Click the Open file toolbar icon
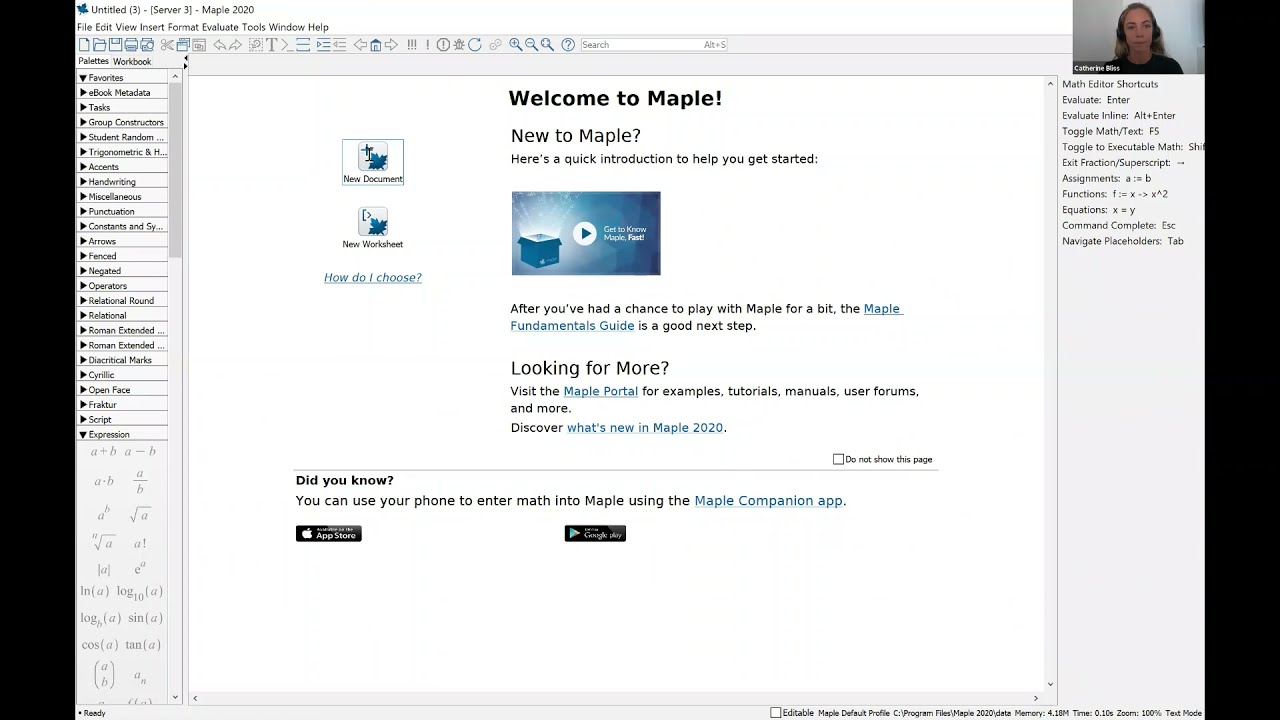The height and width of the screenshot is (720, 1280). [99, 45]
